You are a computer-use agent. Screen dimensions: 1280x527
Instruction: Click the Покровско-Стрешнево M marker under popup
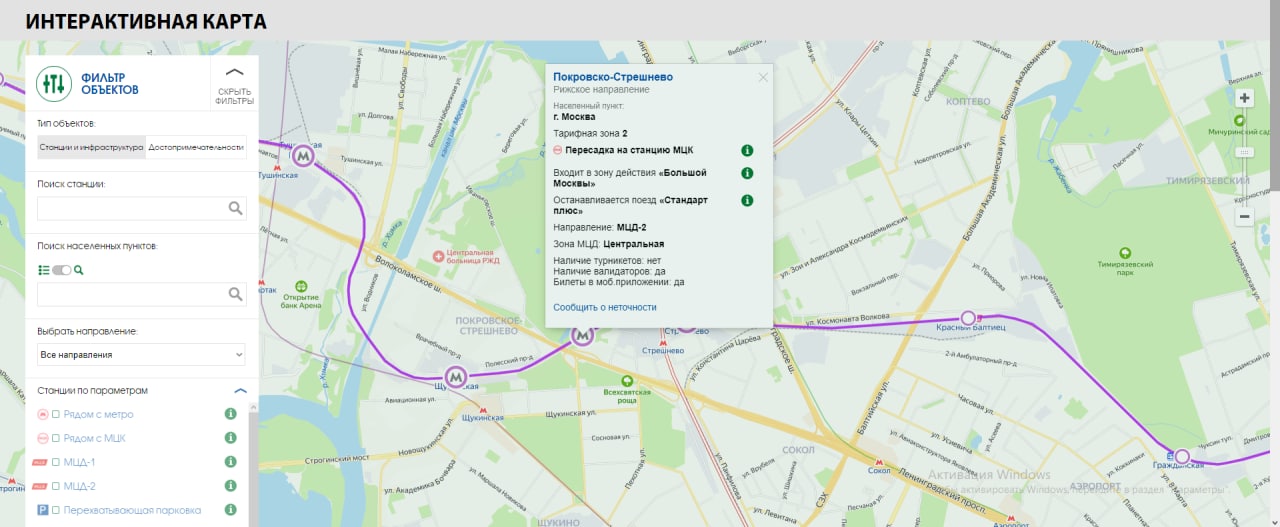(582, 336)
